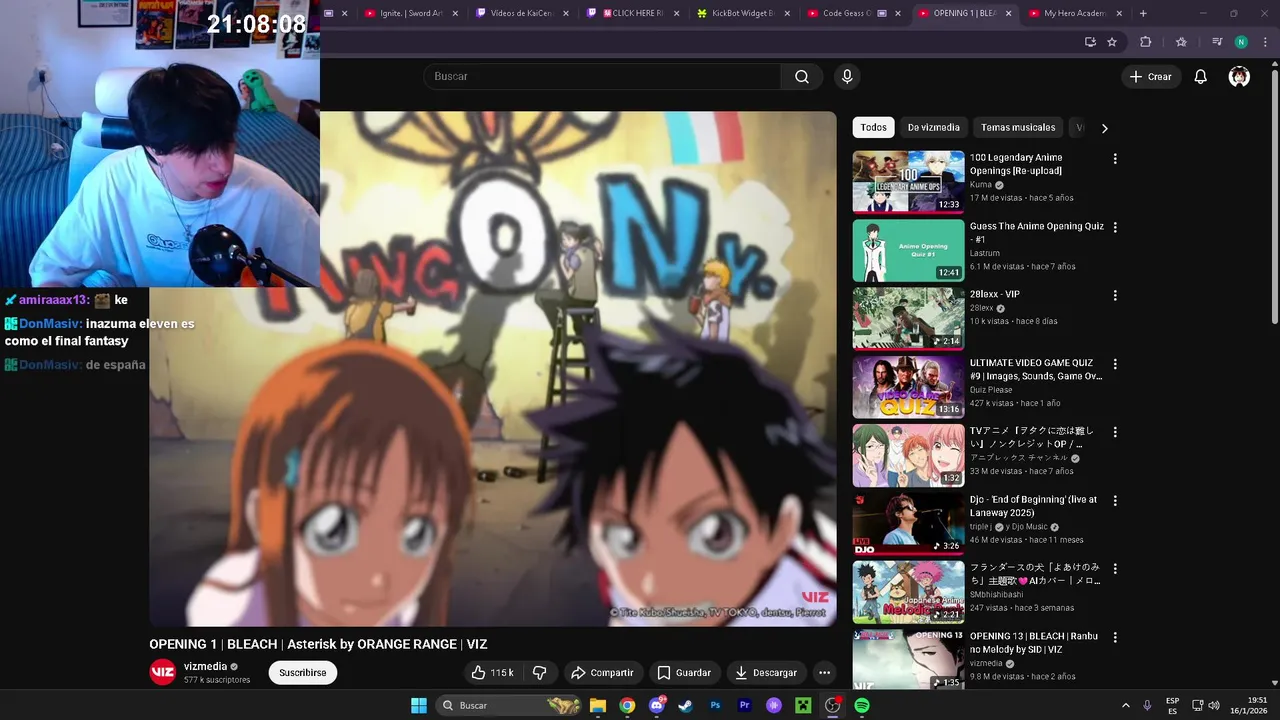Click the YouTube search magnifier button
This screenshot has height=720, width=1280.
(x=802, y=77)
